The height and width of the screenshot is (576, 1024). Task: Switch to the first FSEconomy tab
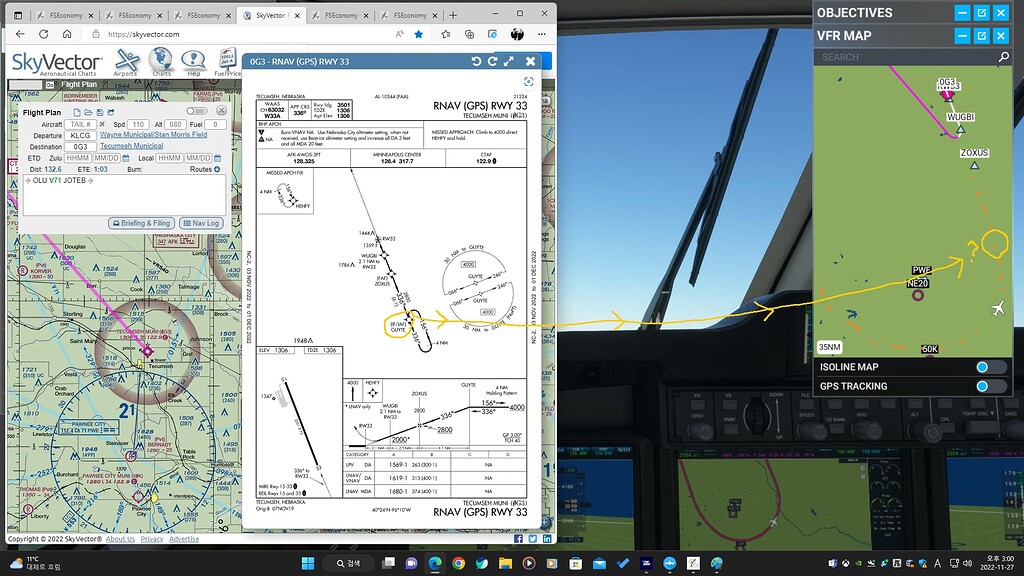(x=64, y=15)
